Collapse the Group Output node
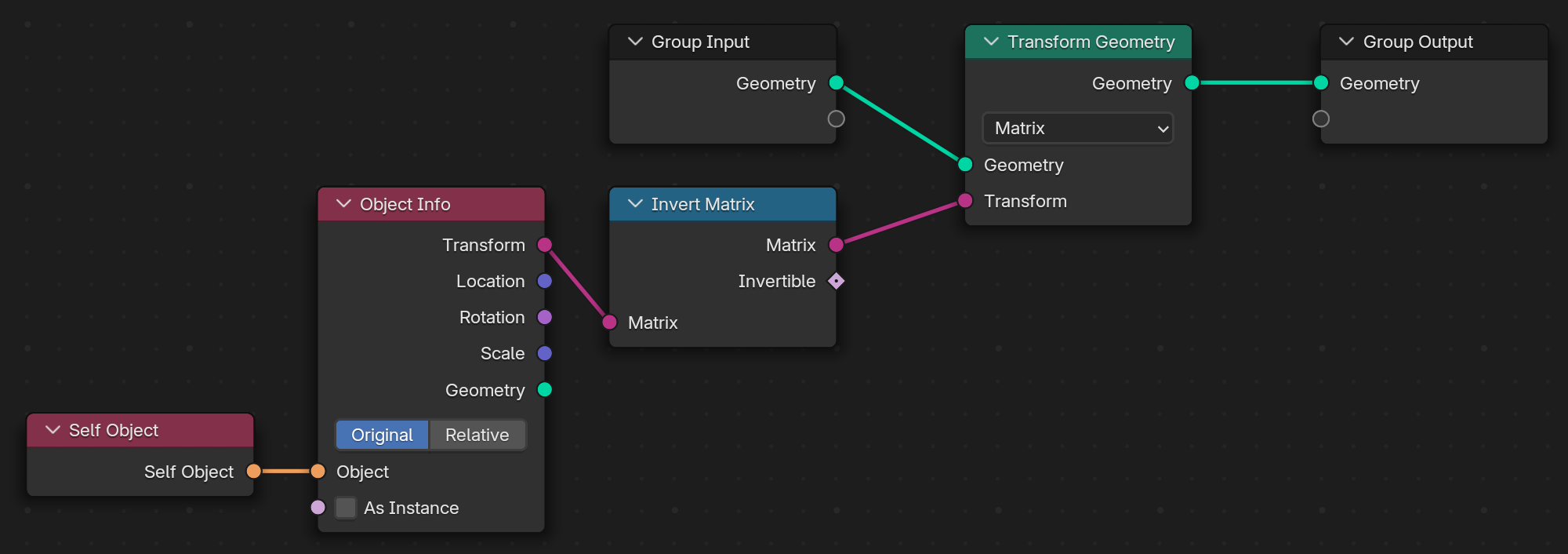The width and height of the screenshot is (1568, 554). coord(1347,42)
